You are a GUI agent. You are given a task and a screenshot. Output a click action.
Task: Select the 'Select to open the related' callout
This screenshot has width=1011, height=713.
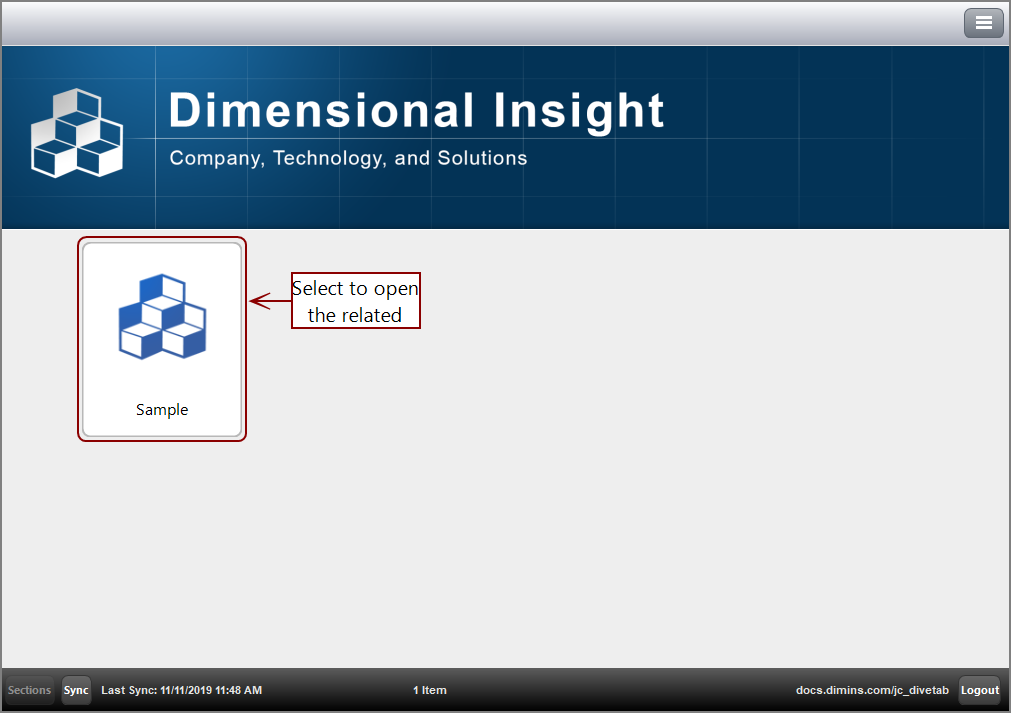tap(355, 300)
